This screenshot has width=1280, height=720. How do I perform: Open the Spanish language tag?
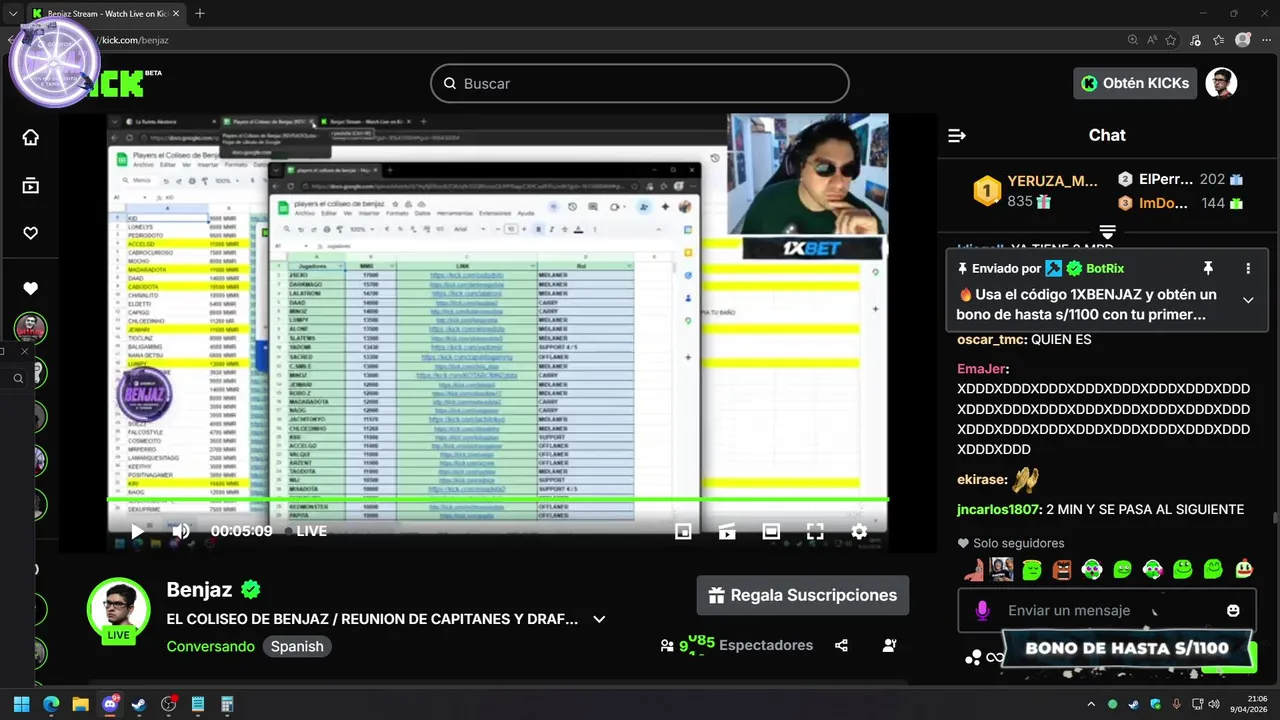point(297,646)
